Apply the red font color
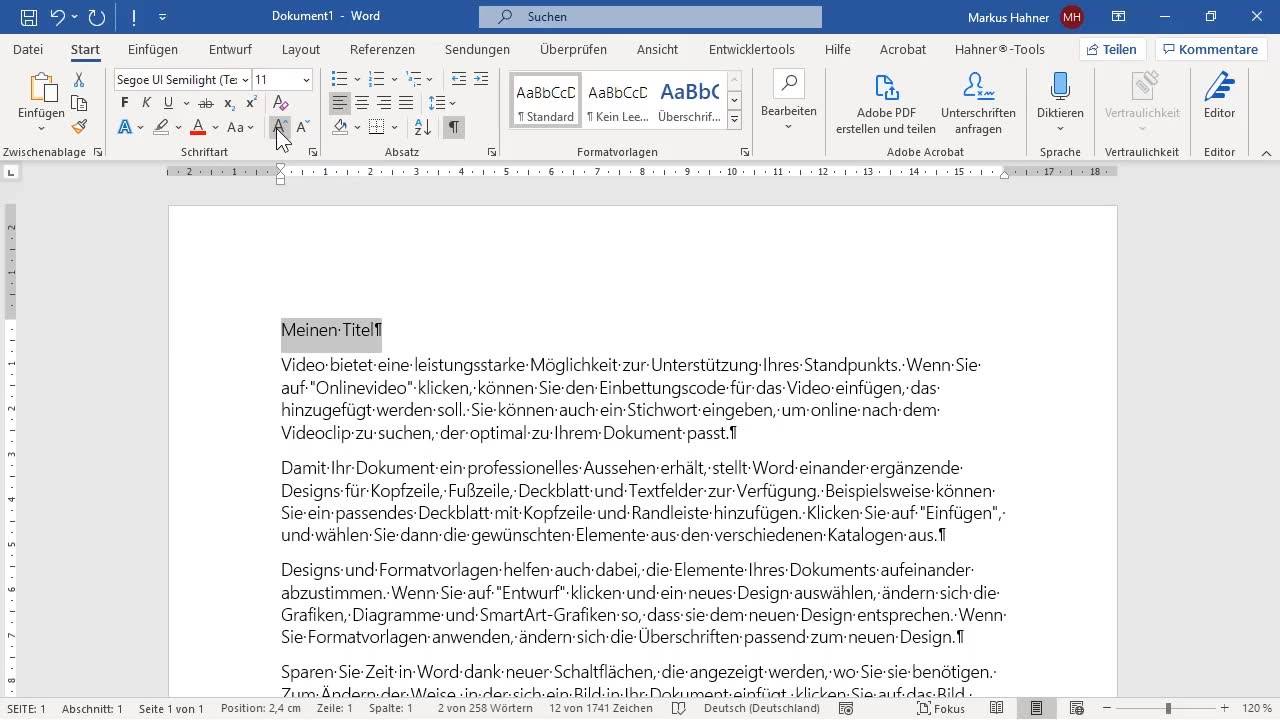 coord(198,127)
